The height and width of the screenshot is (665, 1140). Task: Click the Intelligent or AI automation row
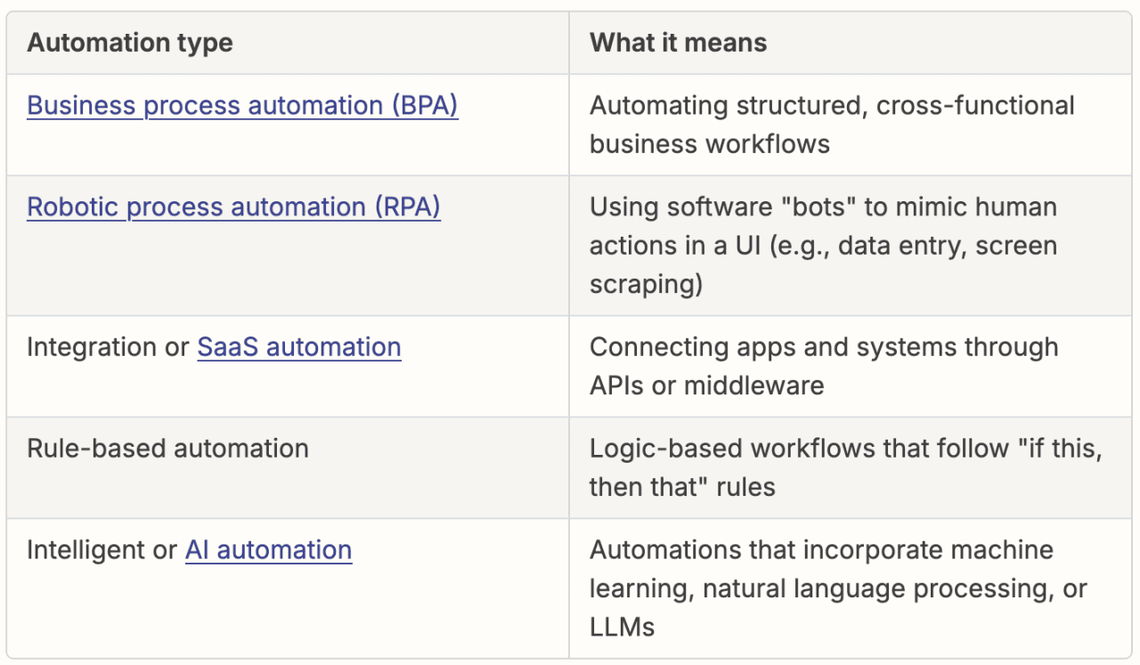190,550
